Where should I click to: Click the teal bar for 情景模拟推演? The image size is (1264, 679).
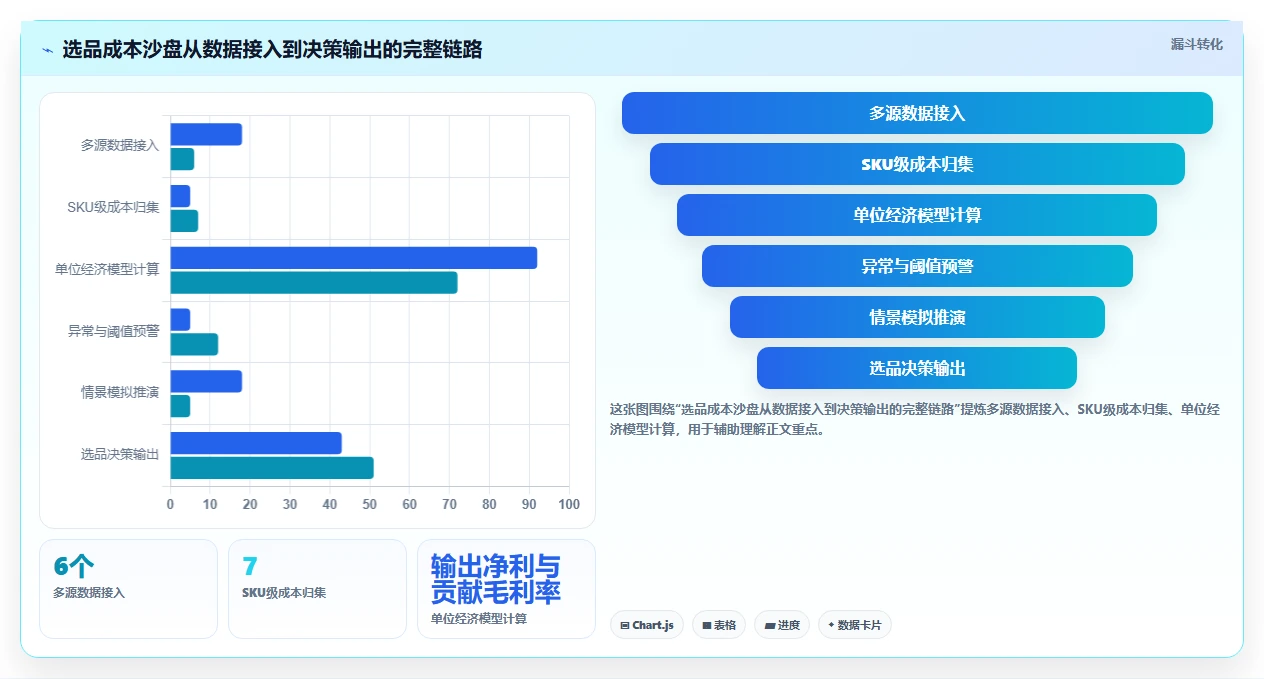click(x=180, y=406)
